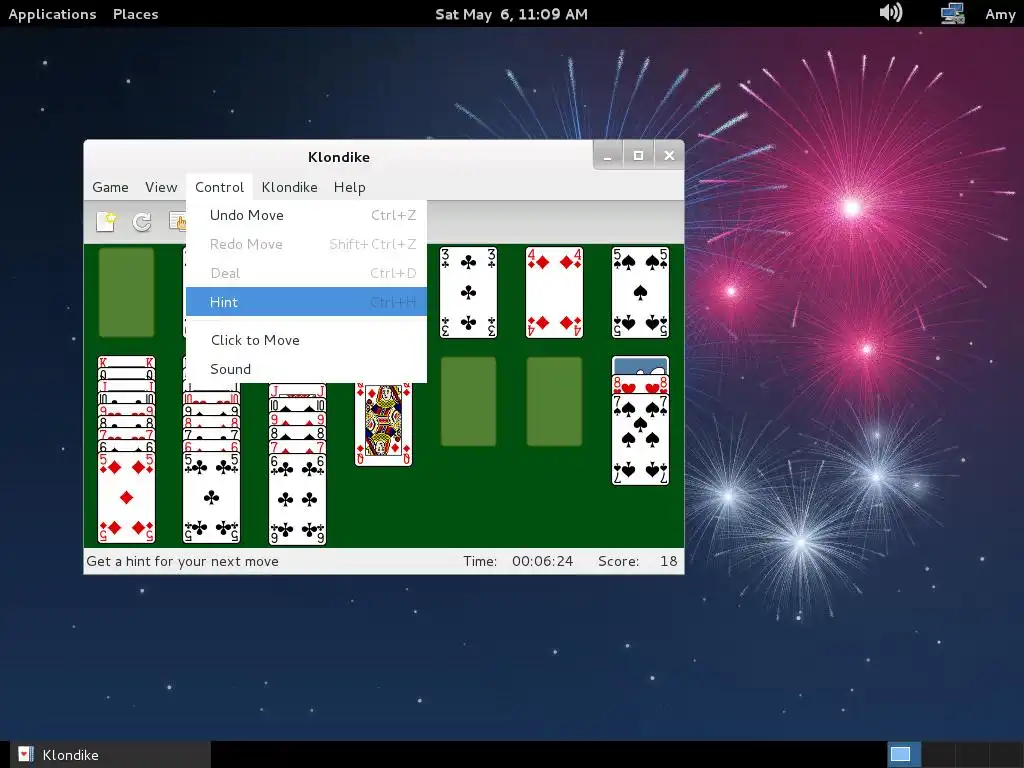
Task: Click the volume speaker icon in top panel
Action: click(x=891, y=13)
